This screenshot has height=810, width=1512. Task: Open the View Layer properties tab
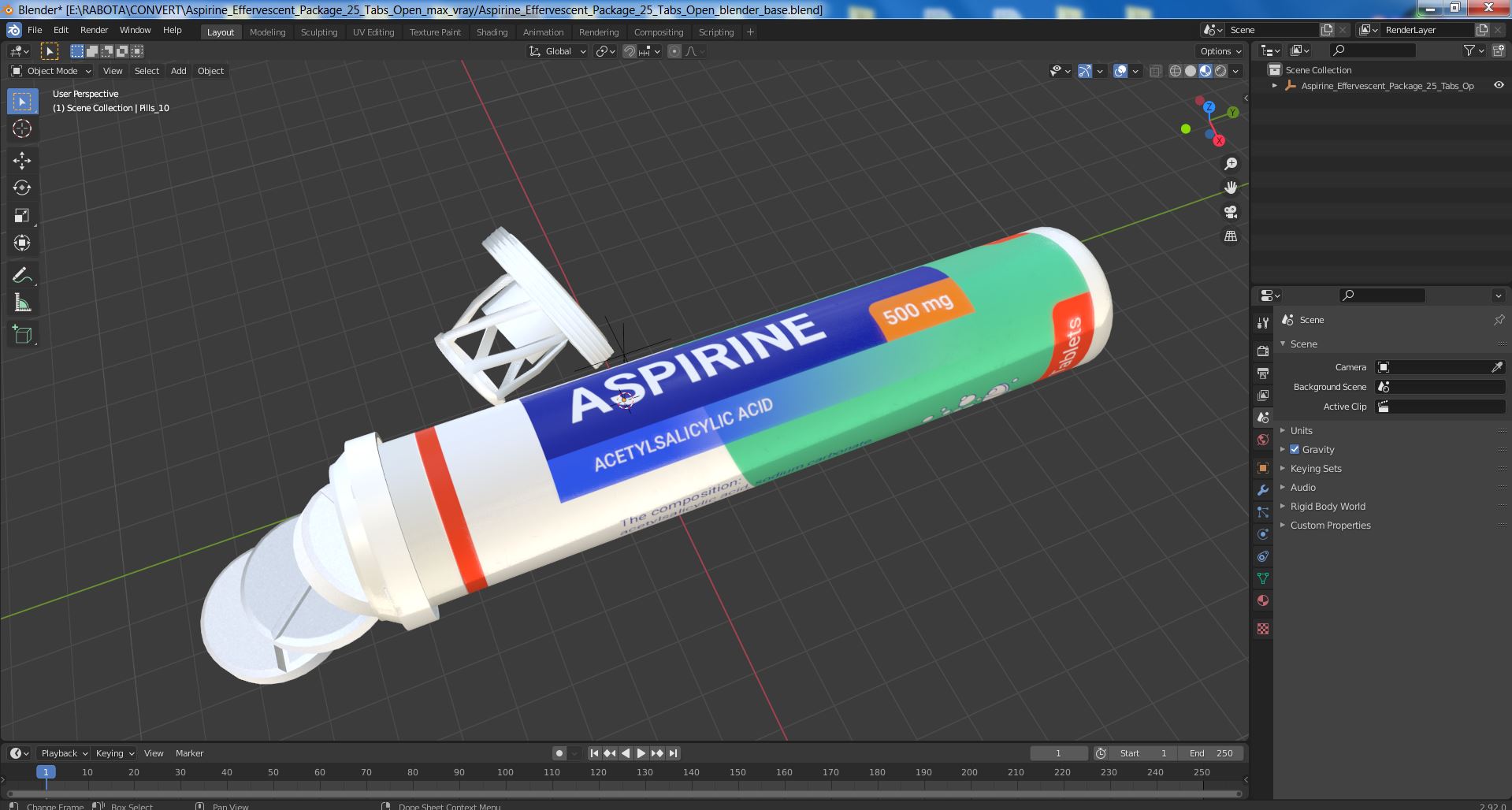coord(1263,396)
